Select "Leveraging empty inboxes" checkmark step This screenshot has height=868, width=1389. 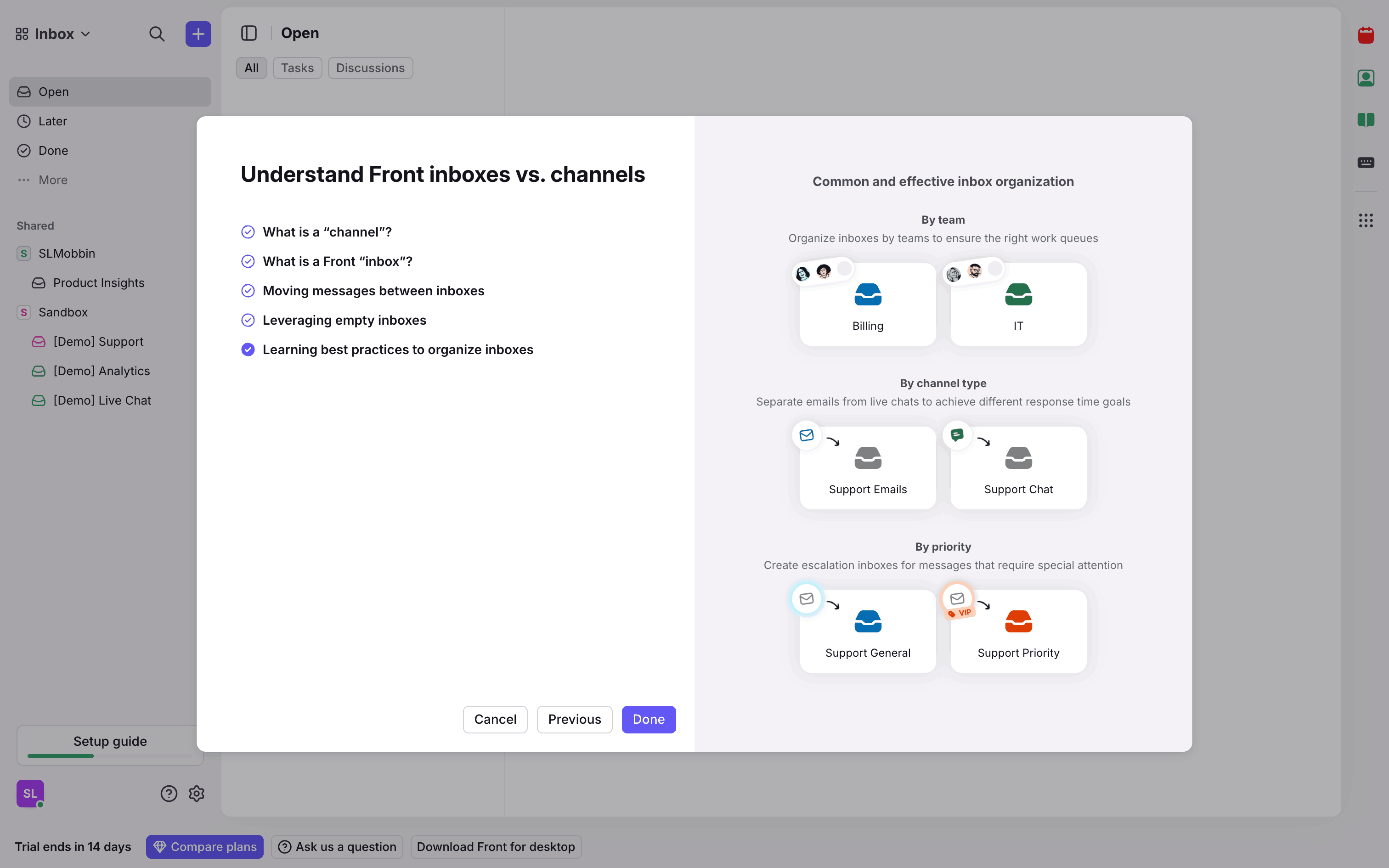click(x=248, y=321)
